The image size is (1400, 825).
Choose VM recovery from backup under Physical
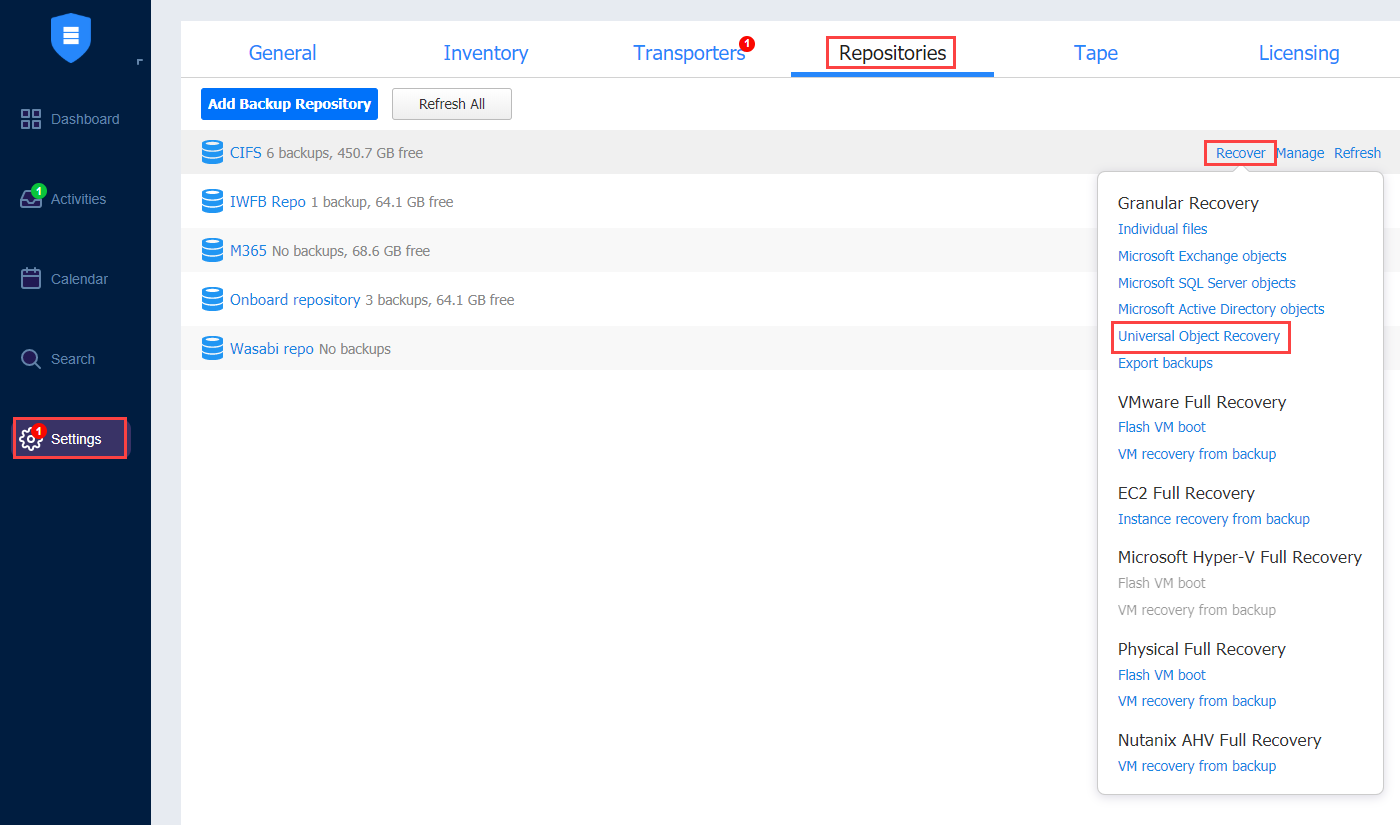tap(1197, 701)
